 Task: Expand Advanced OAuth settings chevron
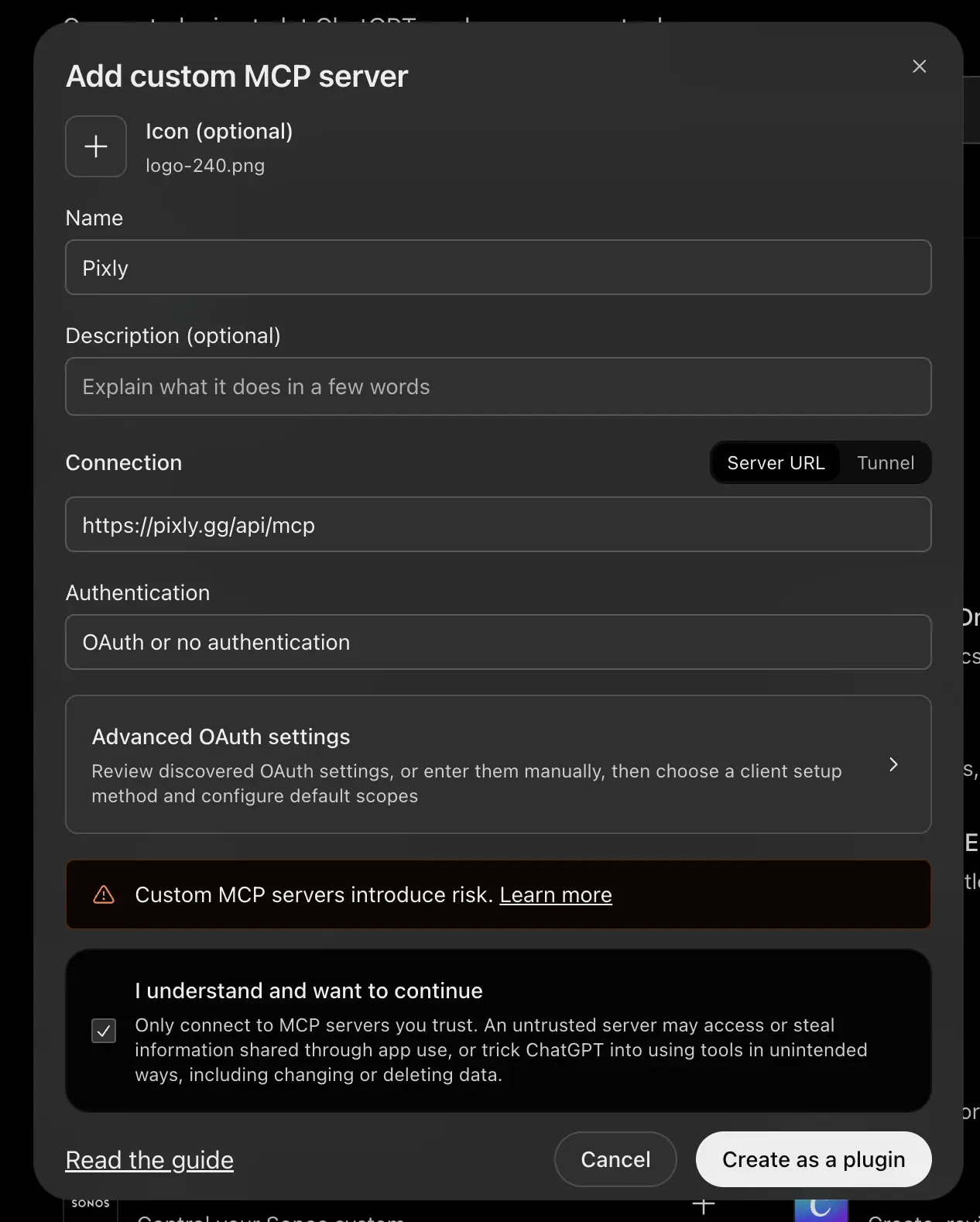[x=893, y=764]
